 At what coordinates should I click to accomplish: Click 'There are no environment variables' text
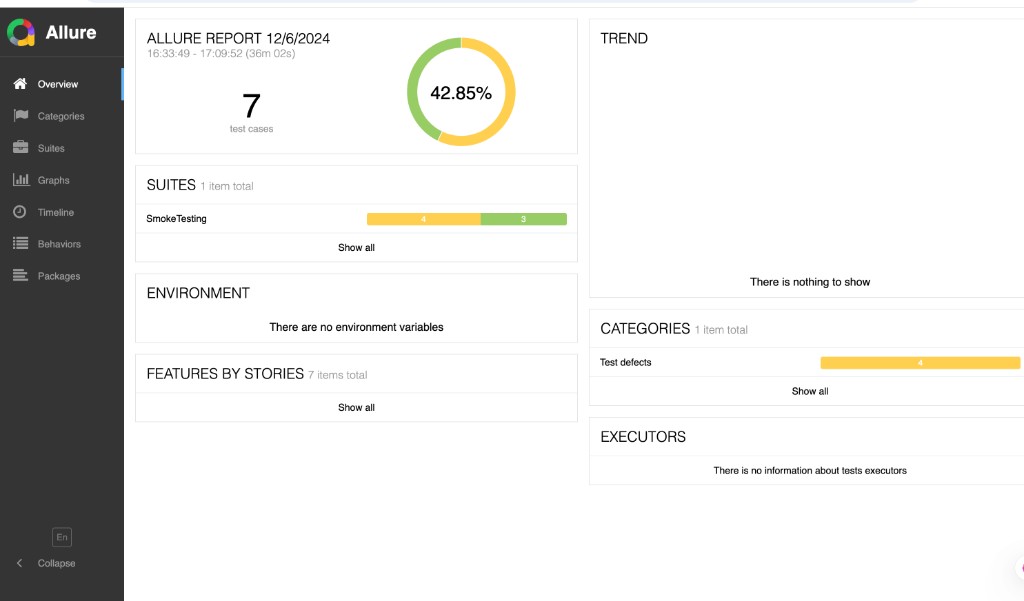coord(357,327)
